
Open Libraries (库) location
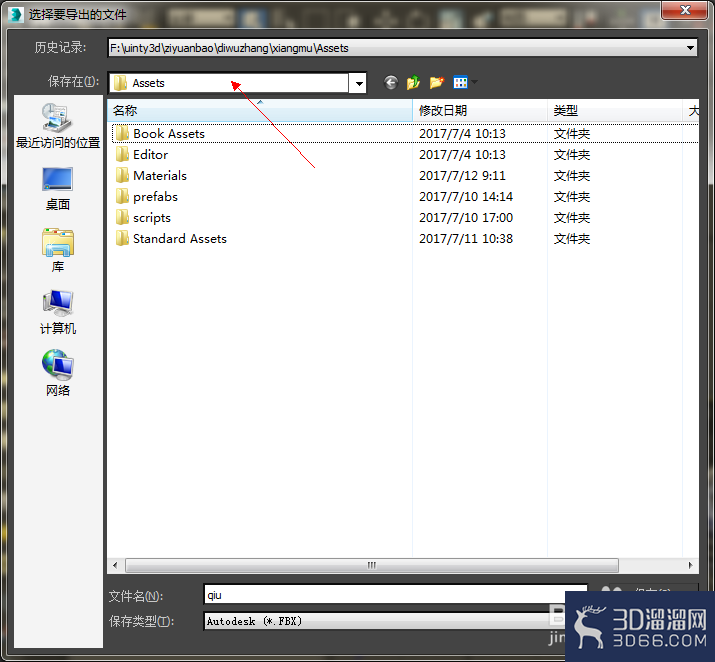(58, 250)
